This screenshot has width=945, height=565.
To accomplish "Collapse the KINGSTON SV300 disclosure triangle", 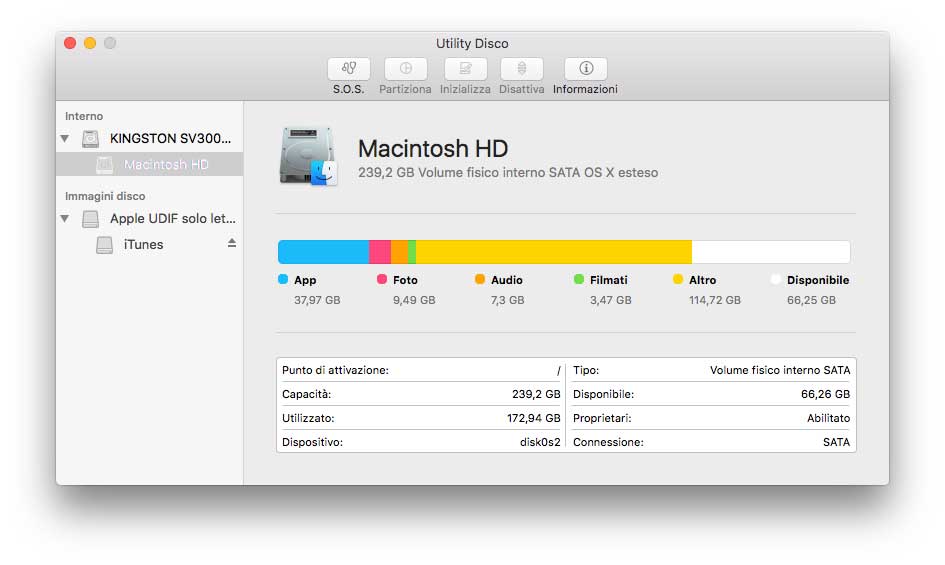I will tap(65, 139).
